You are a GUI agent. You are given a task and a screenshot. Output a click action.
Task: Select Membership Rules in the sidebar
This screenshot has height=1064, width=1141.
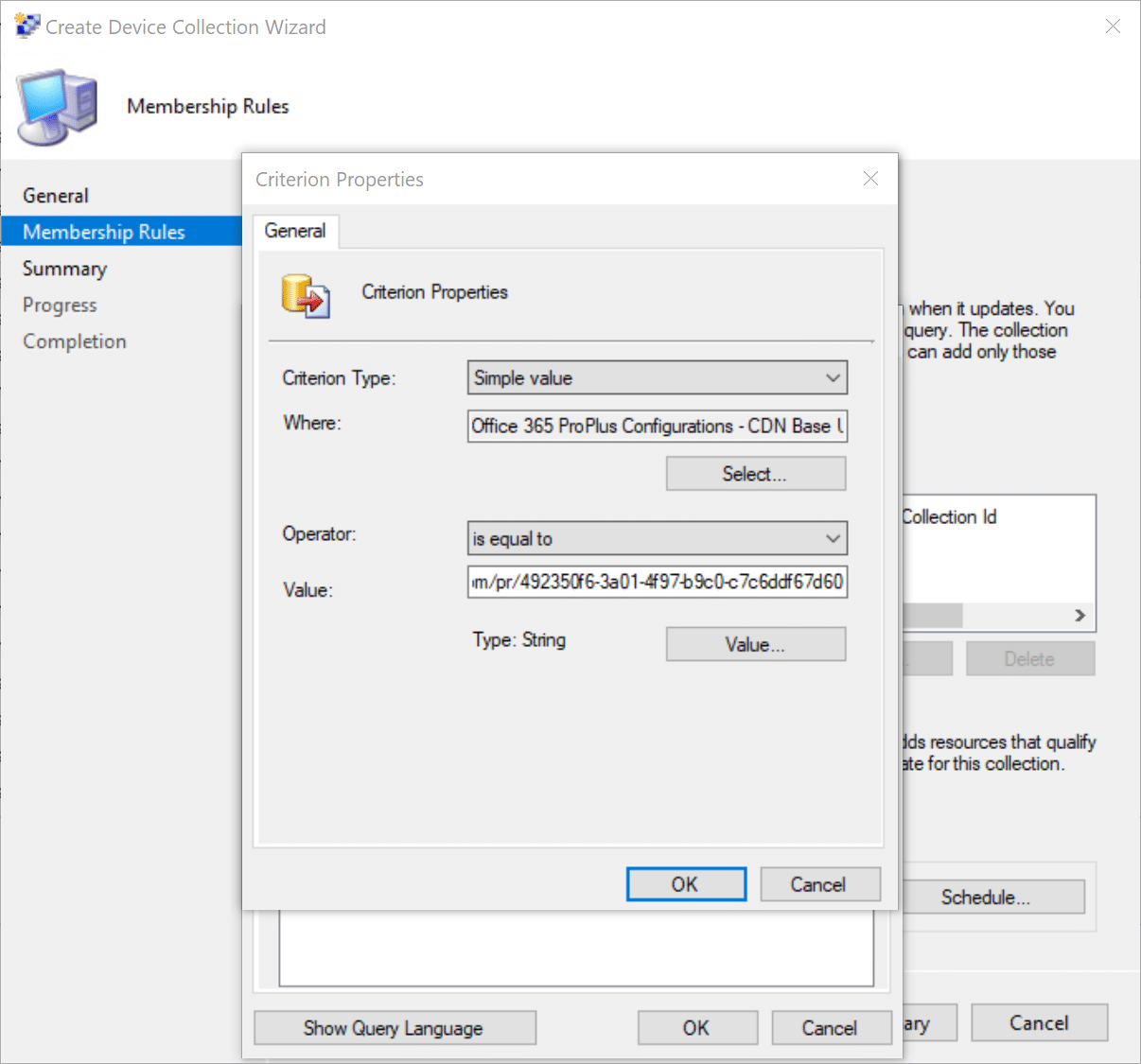coord(104,232)
